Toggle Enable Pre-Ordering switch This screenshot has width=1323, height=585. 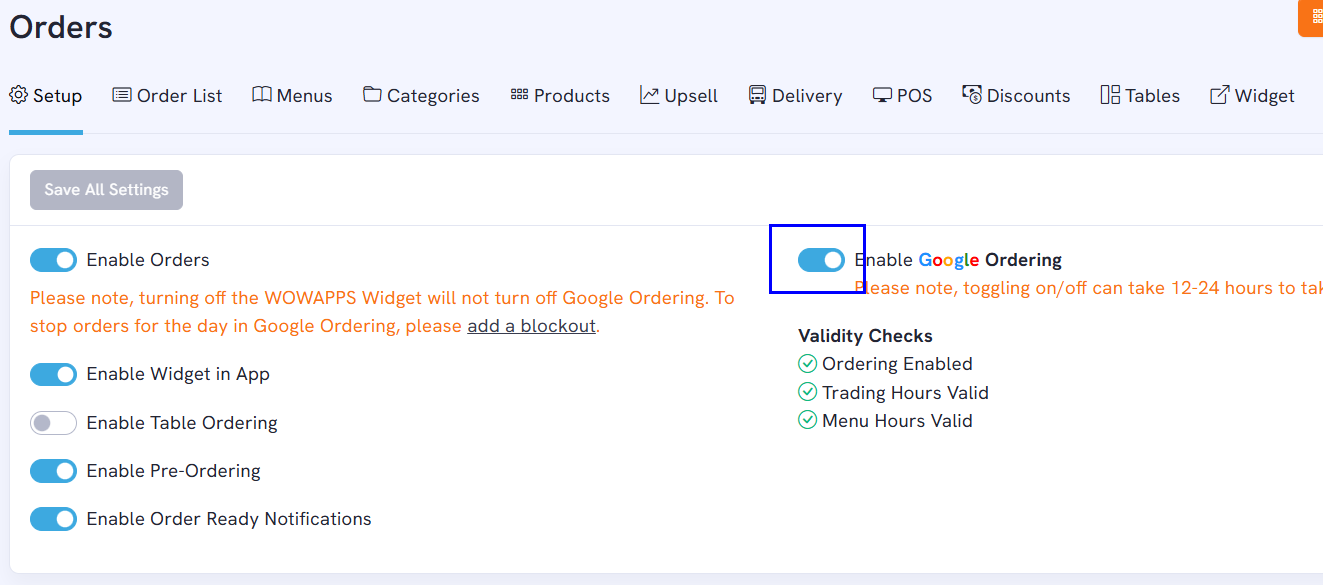53,471
